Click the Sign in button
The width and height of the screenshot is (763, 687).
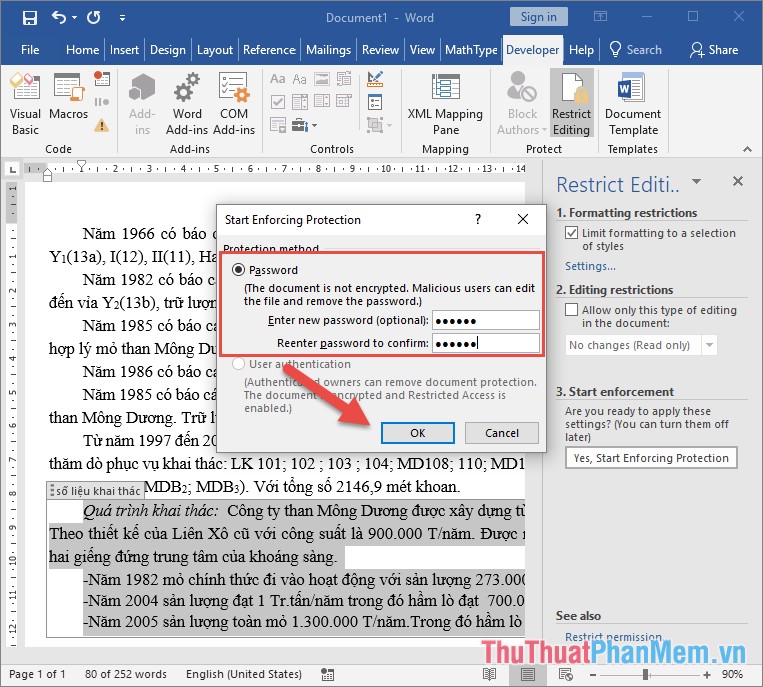(x=538, y=17)
